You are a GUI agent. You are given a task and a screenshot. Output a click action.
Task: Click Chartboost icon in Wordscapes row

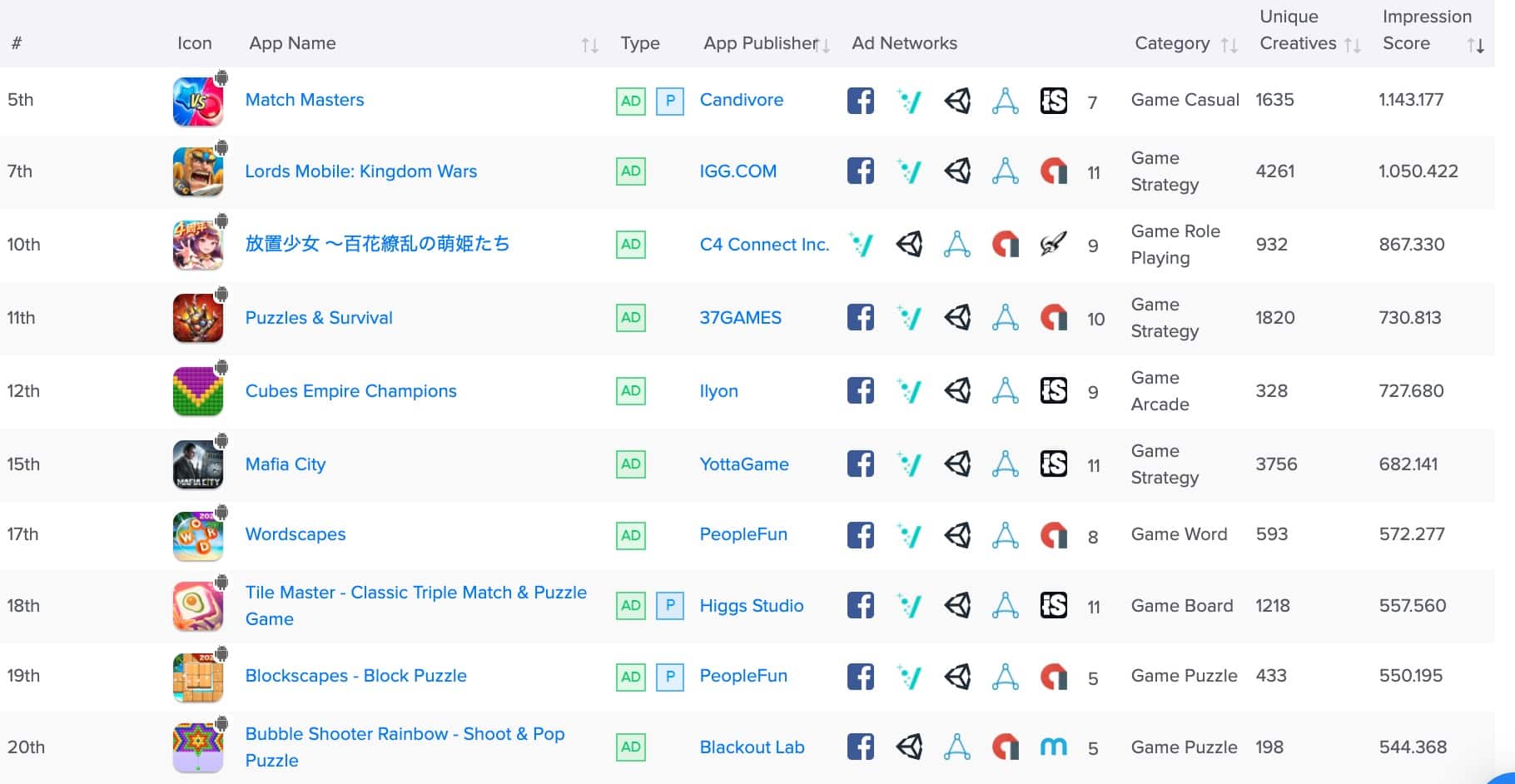pyautogui.click(x=1054, y=535)
